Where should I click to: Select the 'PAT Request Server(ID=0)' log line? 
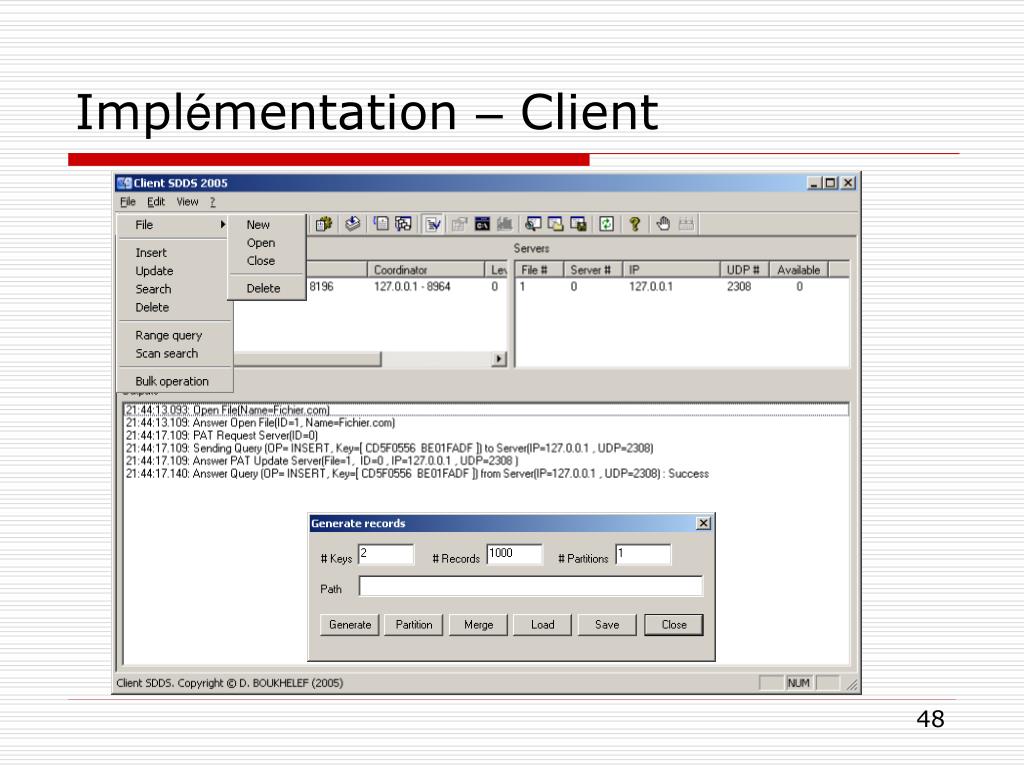pyautogui.click(x=221, y=436)
